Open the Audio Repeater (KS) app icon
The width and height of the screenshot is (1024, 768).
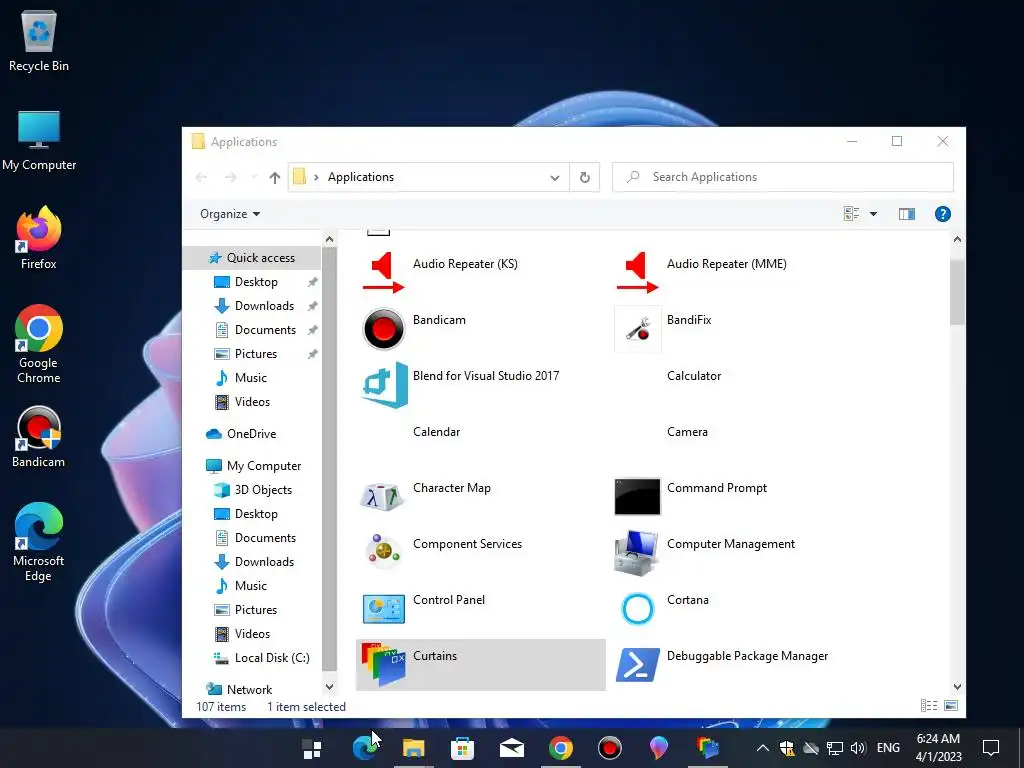pos(384,272)
